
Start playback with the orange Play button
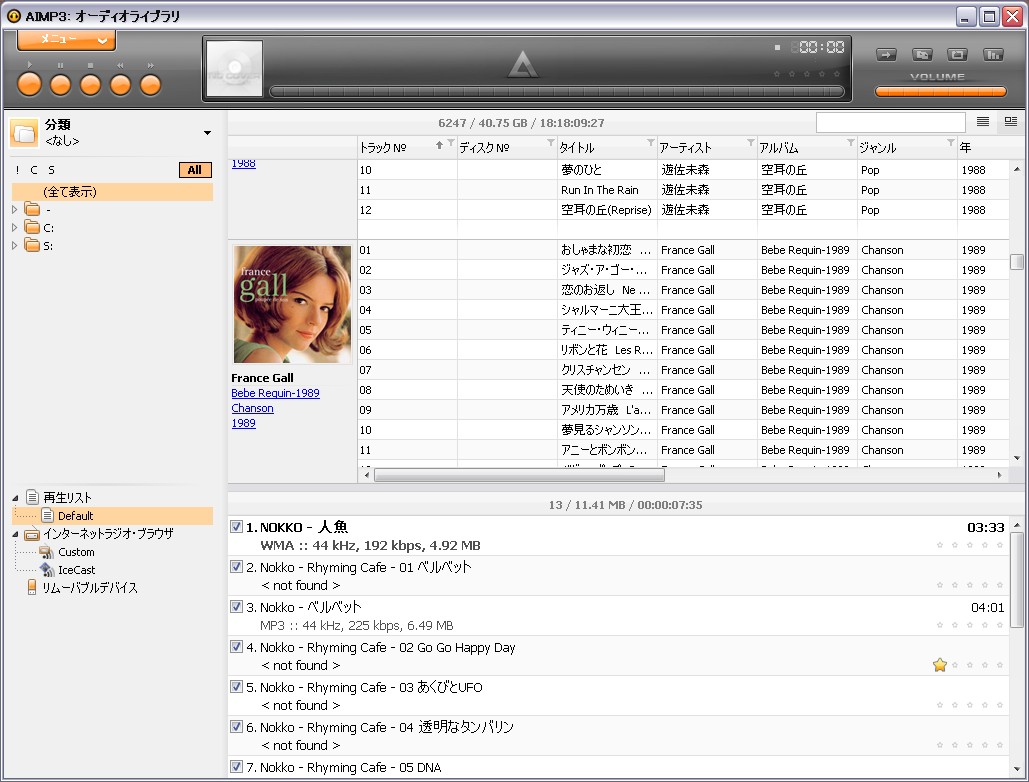coord(30,85)
